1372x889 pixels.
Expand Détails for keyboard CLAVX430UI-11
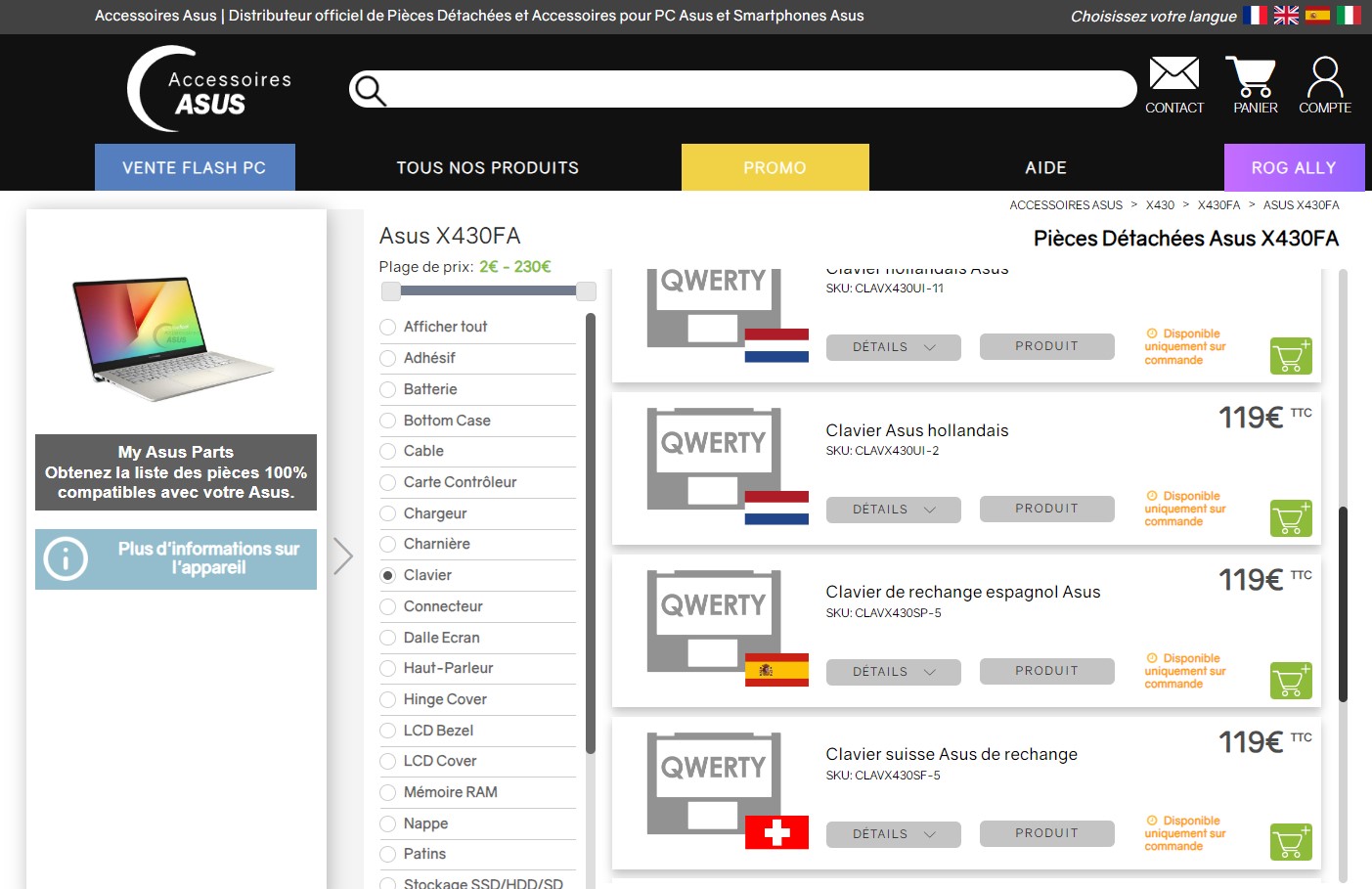point(893,347)
